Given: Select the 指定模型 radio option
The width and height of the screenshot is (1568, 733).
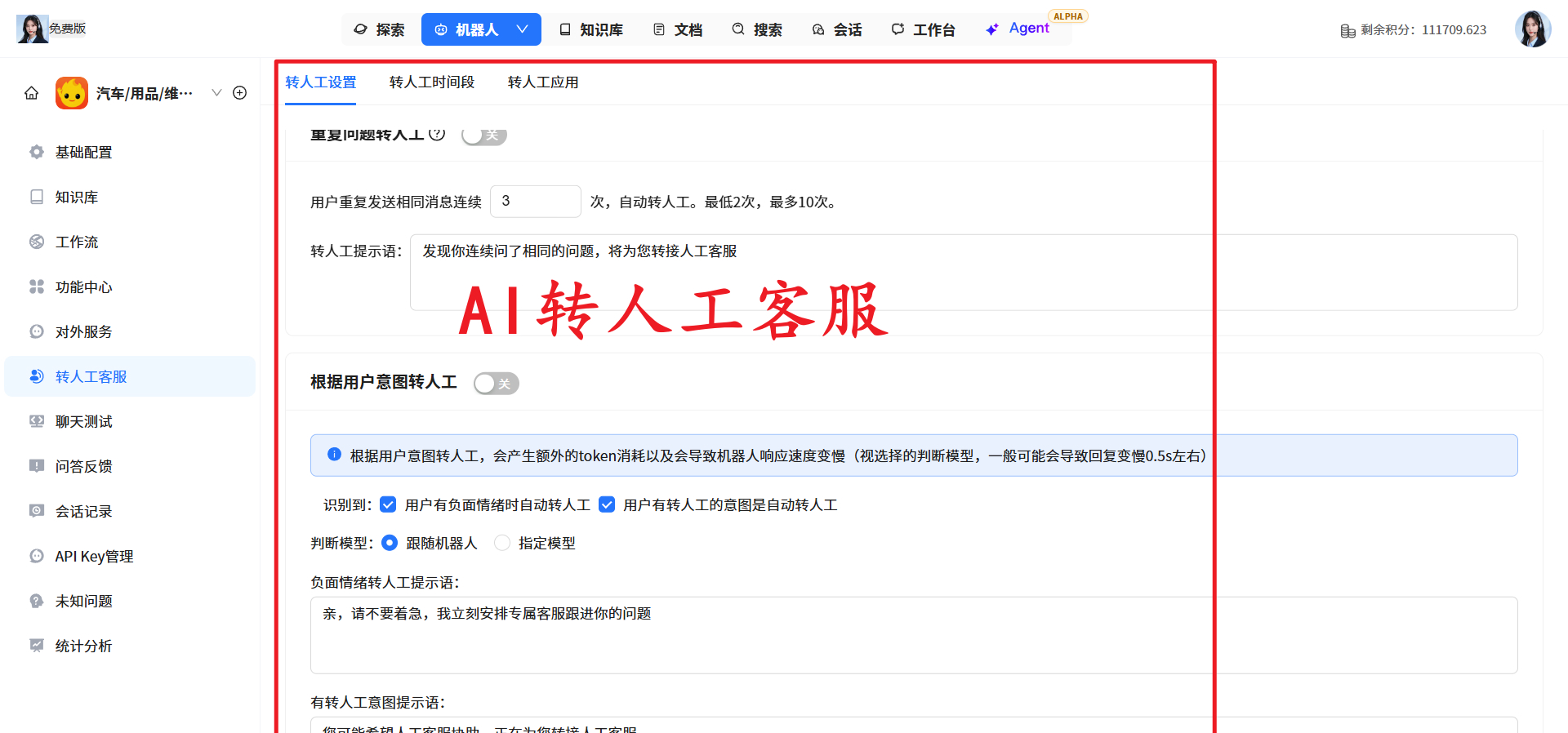Looking at the screenshot, I should coord(502,543).
